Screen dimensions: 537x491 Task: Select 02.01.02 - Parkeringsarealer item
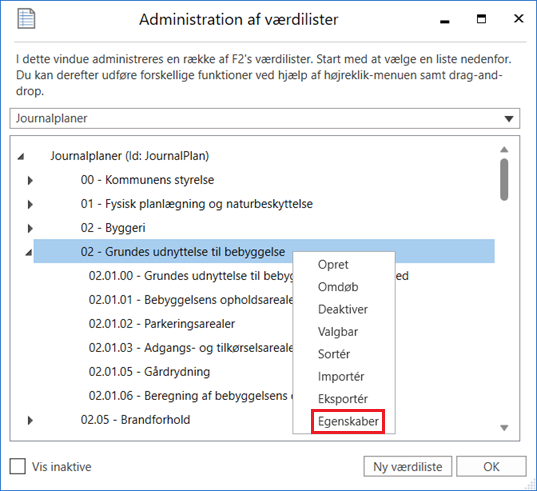point(162,324)
